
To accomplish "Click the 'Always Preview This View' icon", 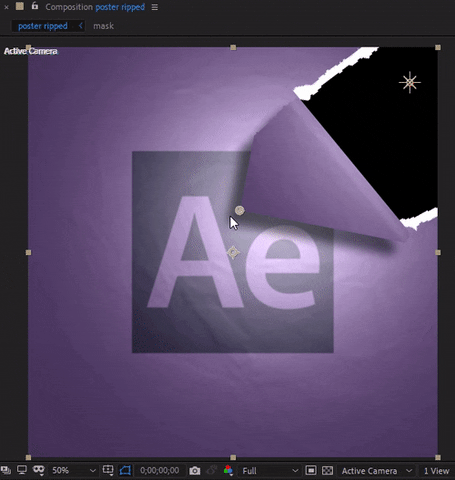I will click(x=6, y=470).
